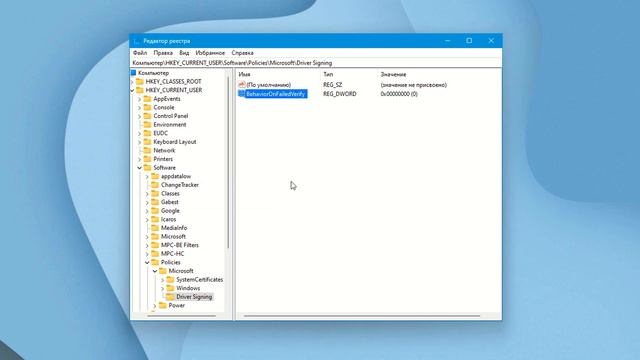Click the Gabest folder icon

pyautogui.click(x=155, y=202)
